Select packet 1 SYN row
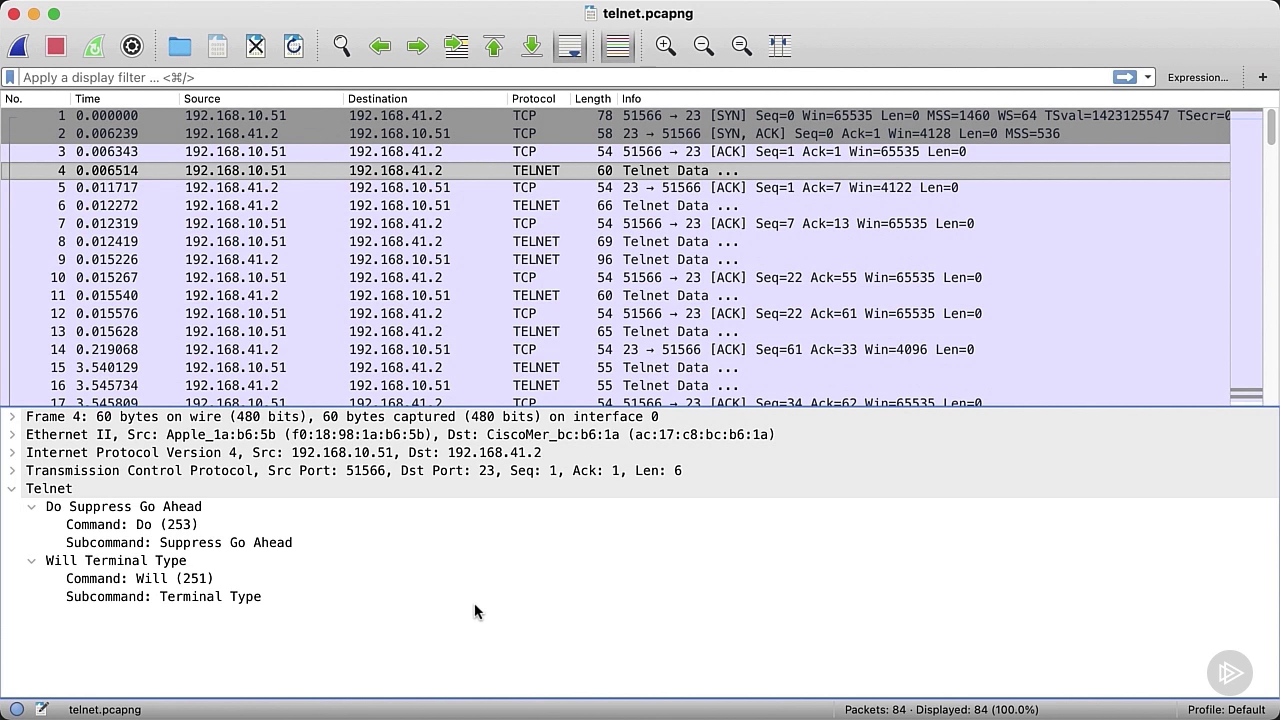This screenshot has height=720, width=1280. point(615,116)
